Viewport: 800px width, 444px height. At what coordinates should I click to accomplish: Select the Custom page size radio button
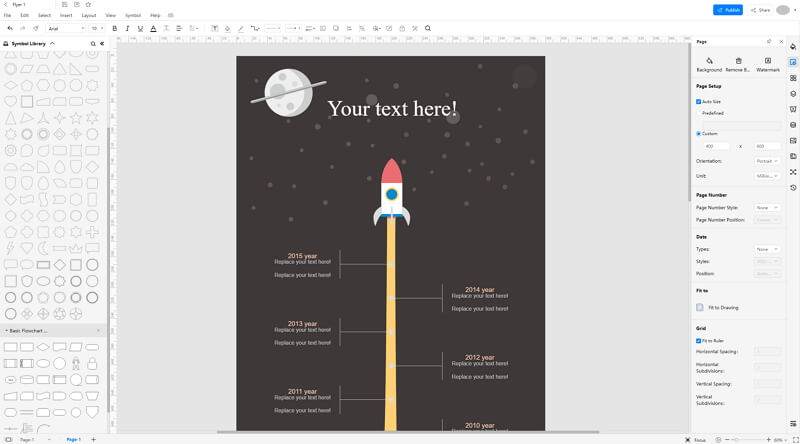tap(698, 134)
